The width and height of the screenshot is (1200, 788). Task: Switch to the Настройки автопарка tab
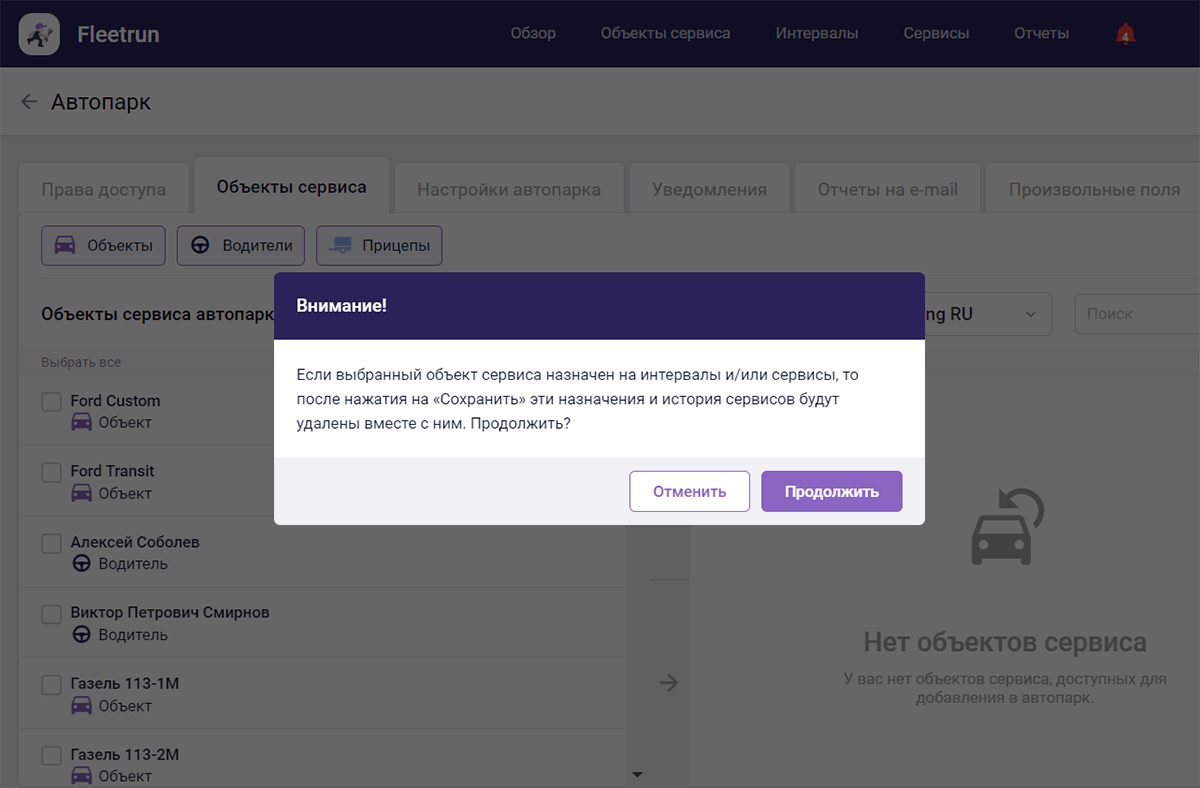click(508, 189)
